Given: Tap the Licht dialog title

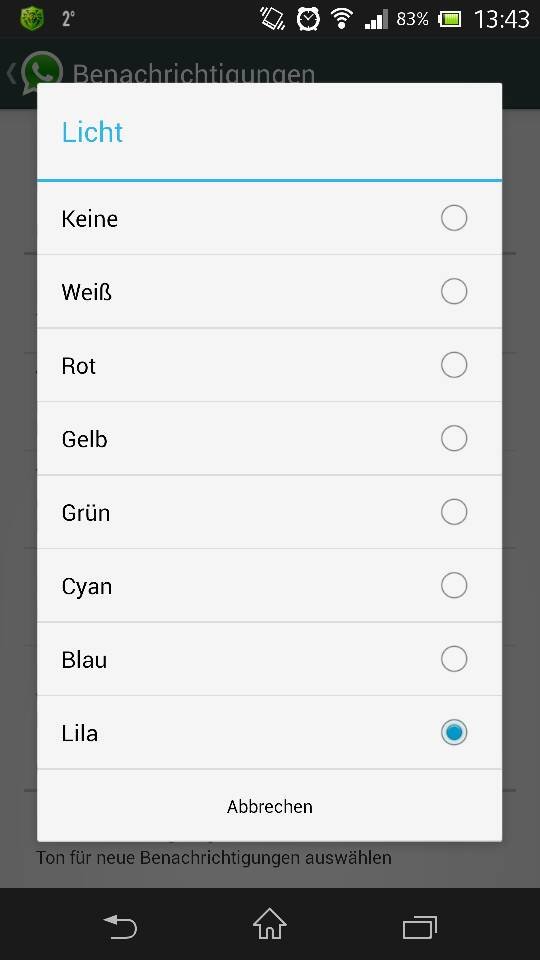Looking at the screenshot, I should 92,132.
